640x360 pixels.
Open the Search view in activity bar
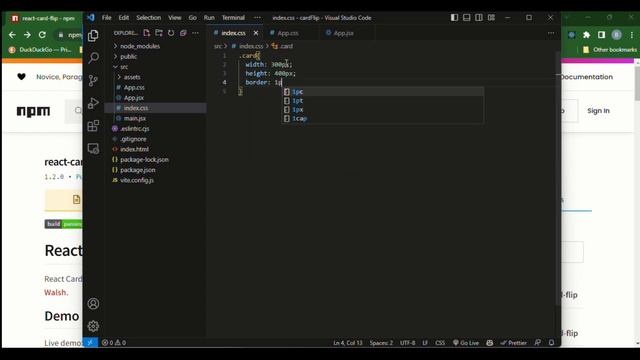tap(93, 58)
